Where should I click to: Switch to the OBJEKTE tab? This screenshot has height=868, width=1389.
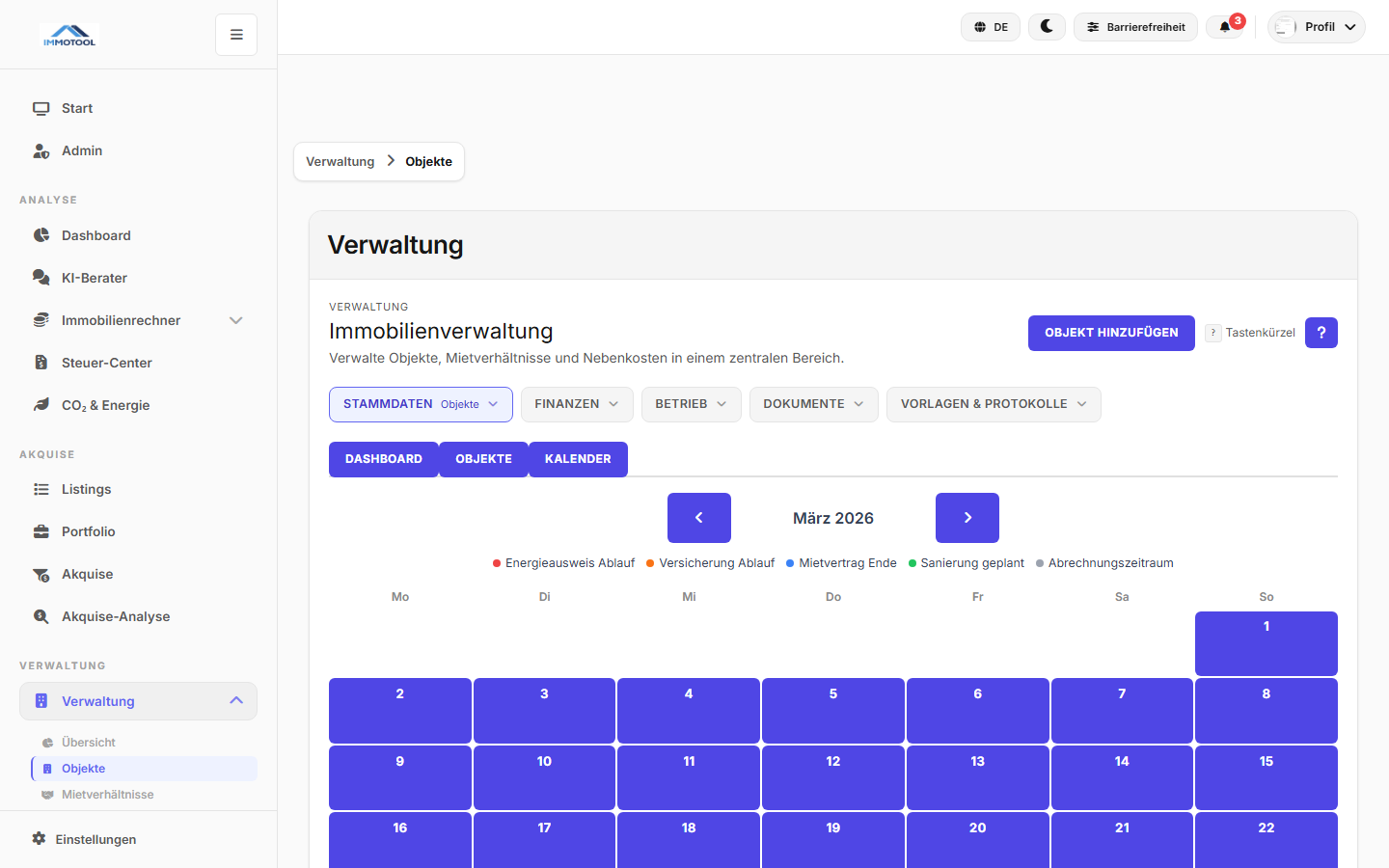pyautogui.click(x=483, y=459)
